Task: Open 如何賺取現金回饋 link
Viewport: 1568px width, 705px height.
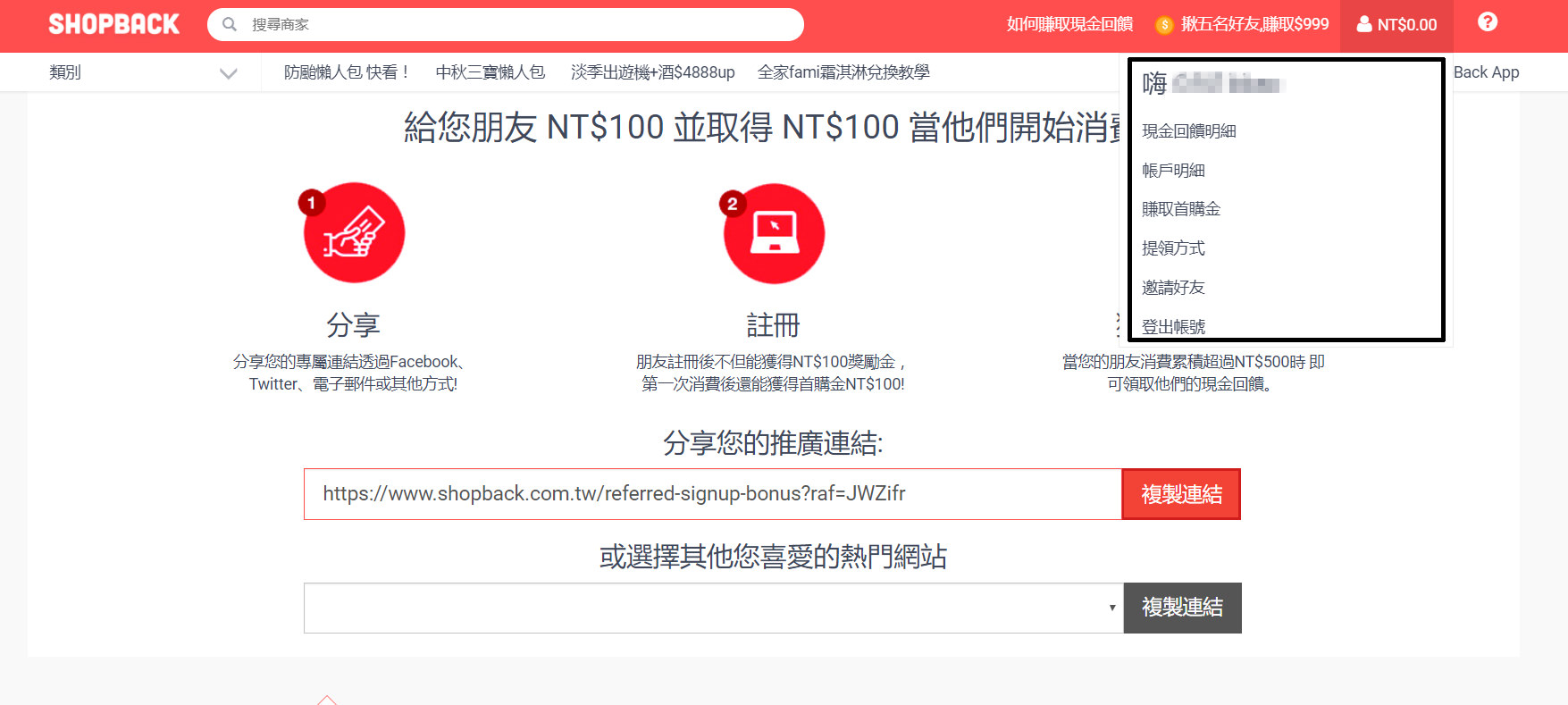Action: click(x=1069, y=24)
